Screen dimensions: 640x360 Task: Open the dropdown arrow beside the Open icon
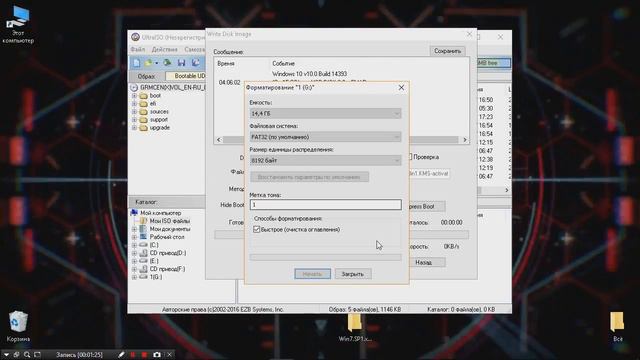click(x=156, y=63)
